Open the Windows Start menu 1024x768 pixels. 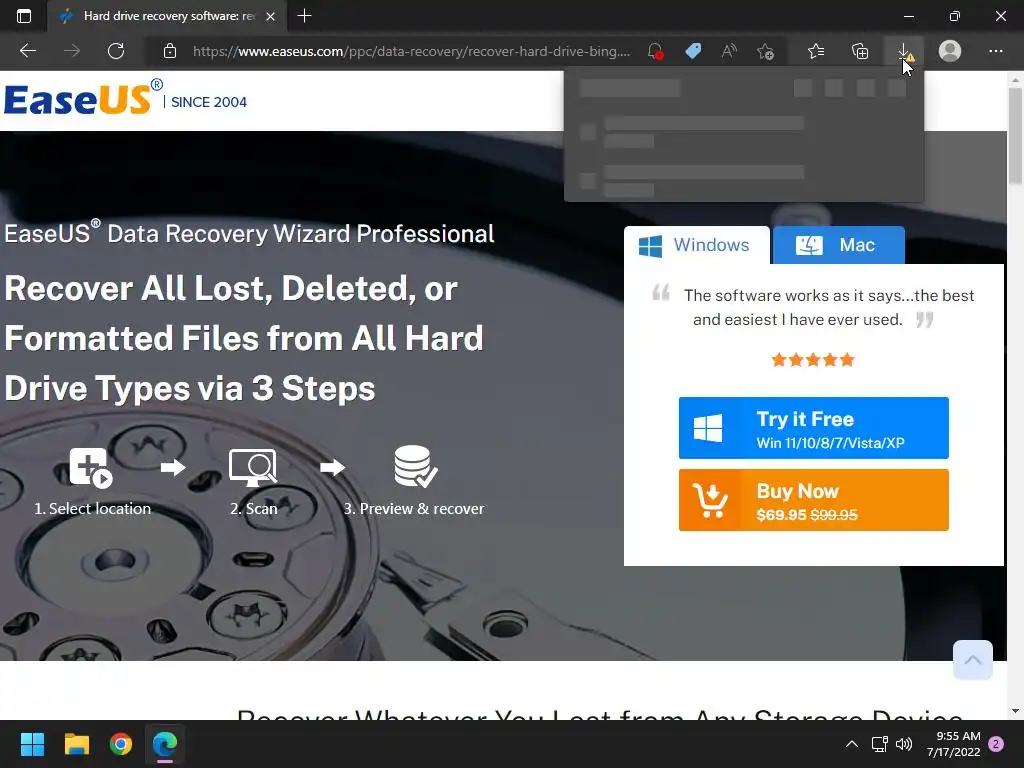tap(32, 744)
